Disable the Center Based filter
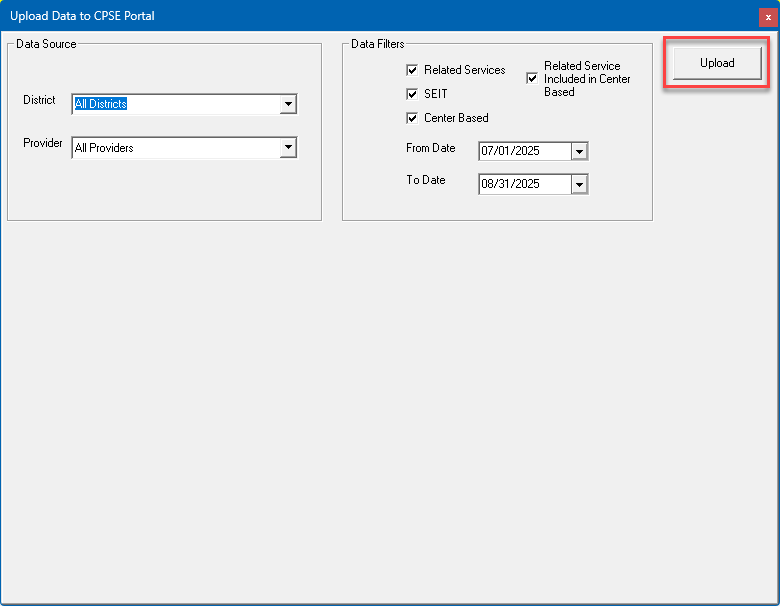Image resolution: width=780 pixels, height=606 pixels. coord(412,118)
